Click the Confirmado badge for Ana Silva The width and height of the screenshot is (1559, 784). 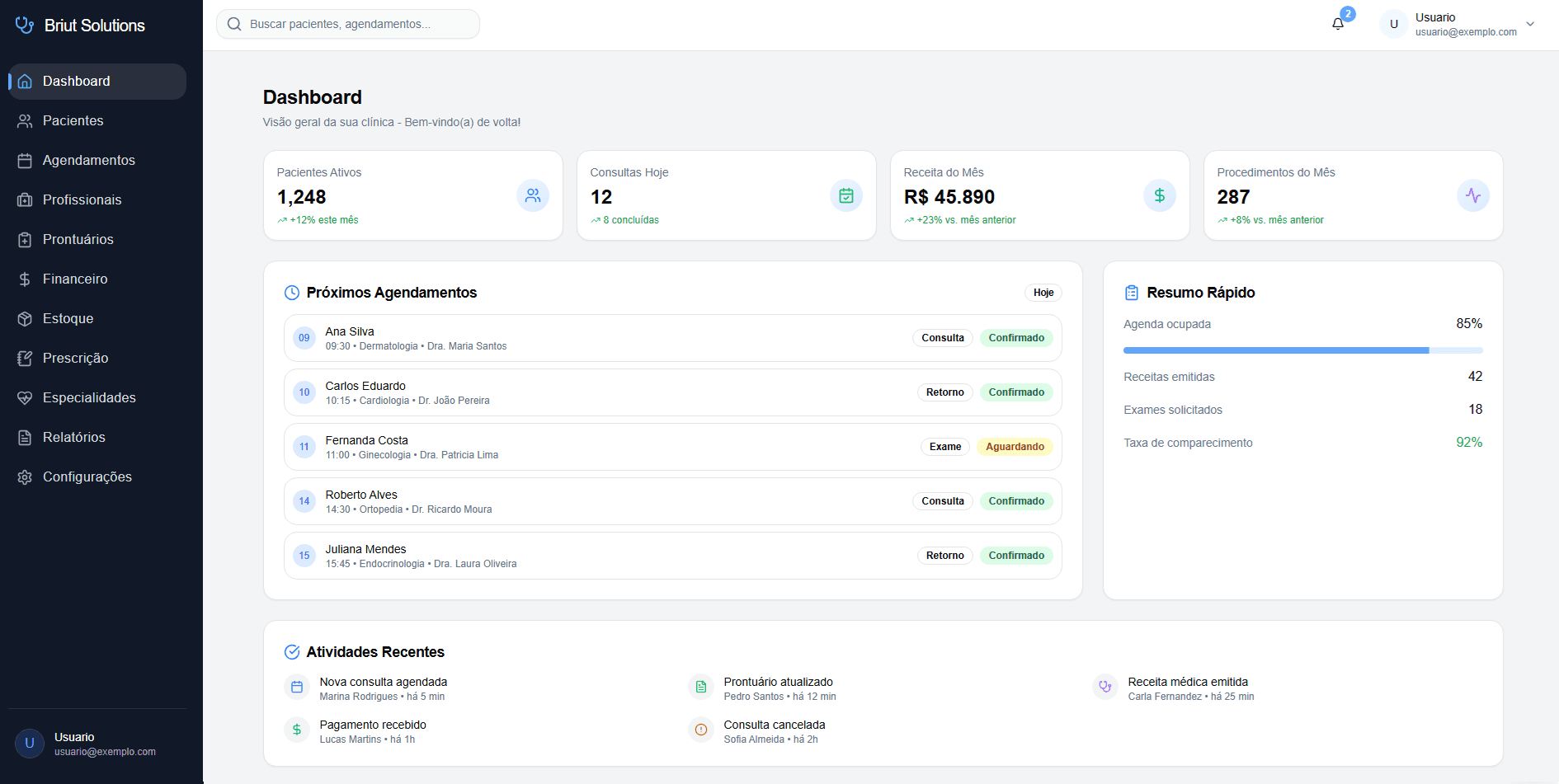[x=1016, y=337]
